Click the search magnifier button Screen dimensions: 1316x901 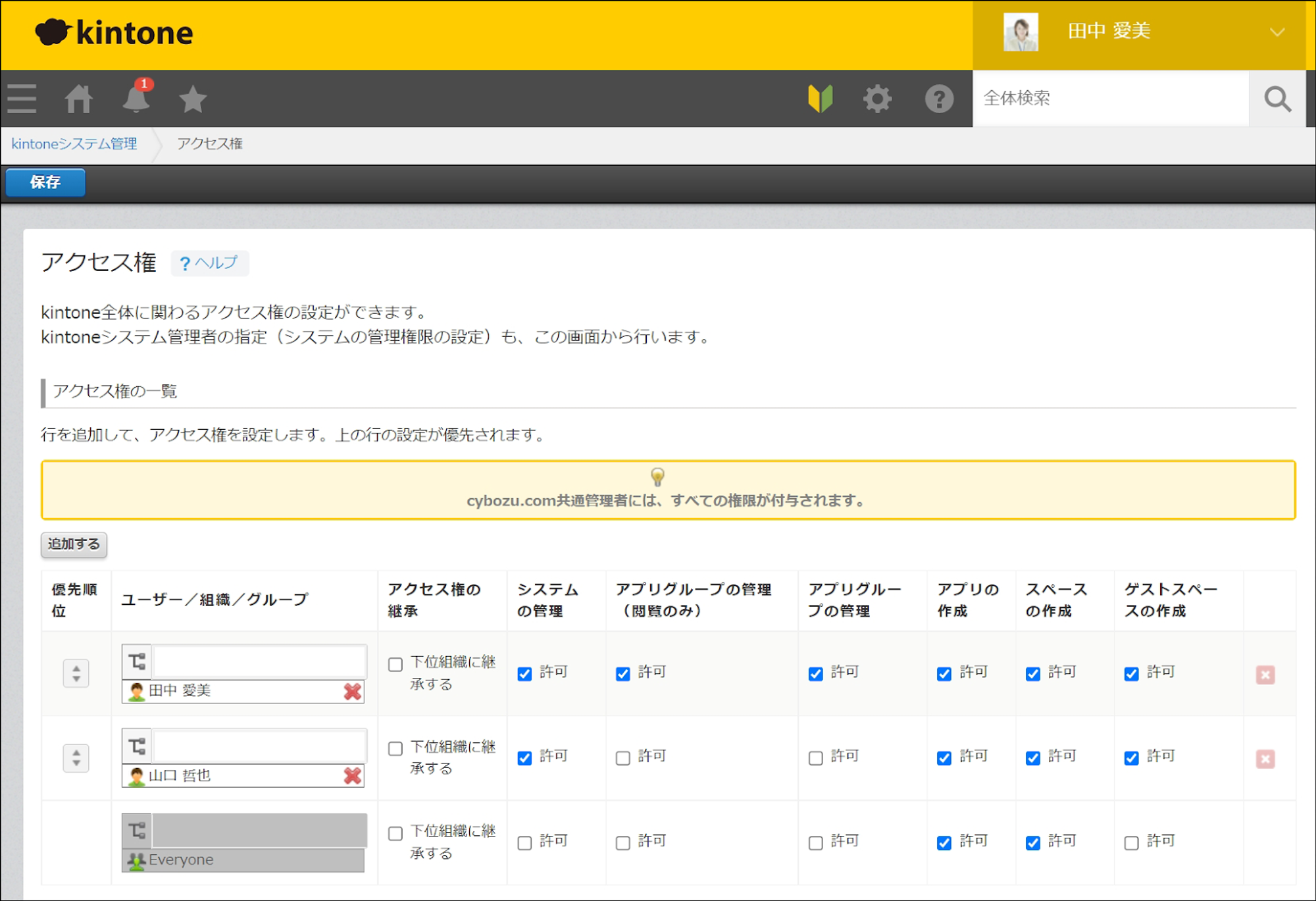1277,99
